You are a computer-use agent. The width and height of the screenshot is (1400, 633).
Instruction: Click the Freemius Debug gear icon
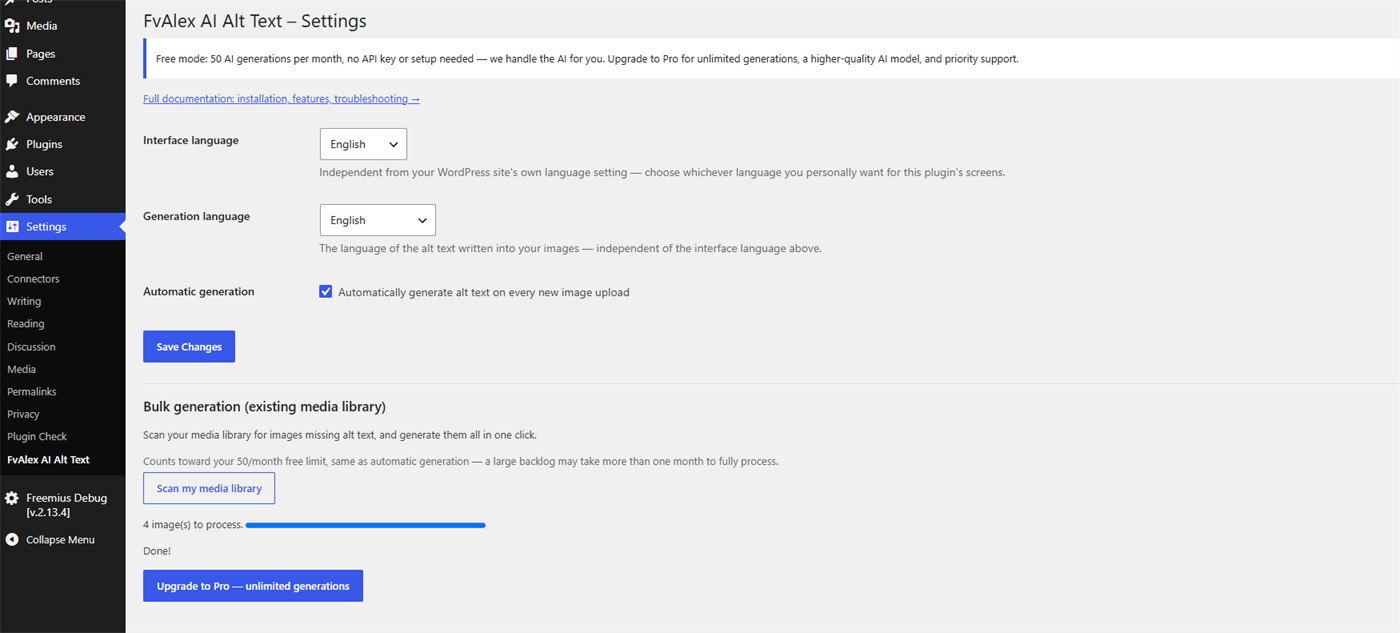(12, 498)
